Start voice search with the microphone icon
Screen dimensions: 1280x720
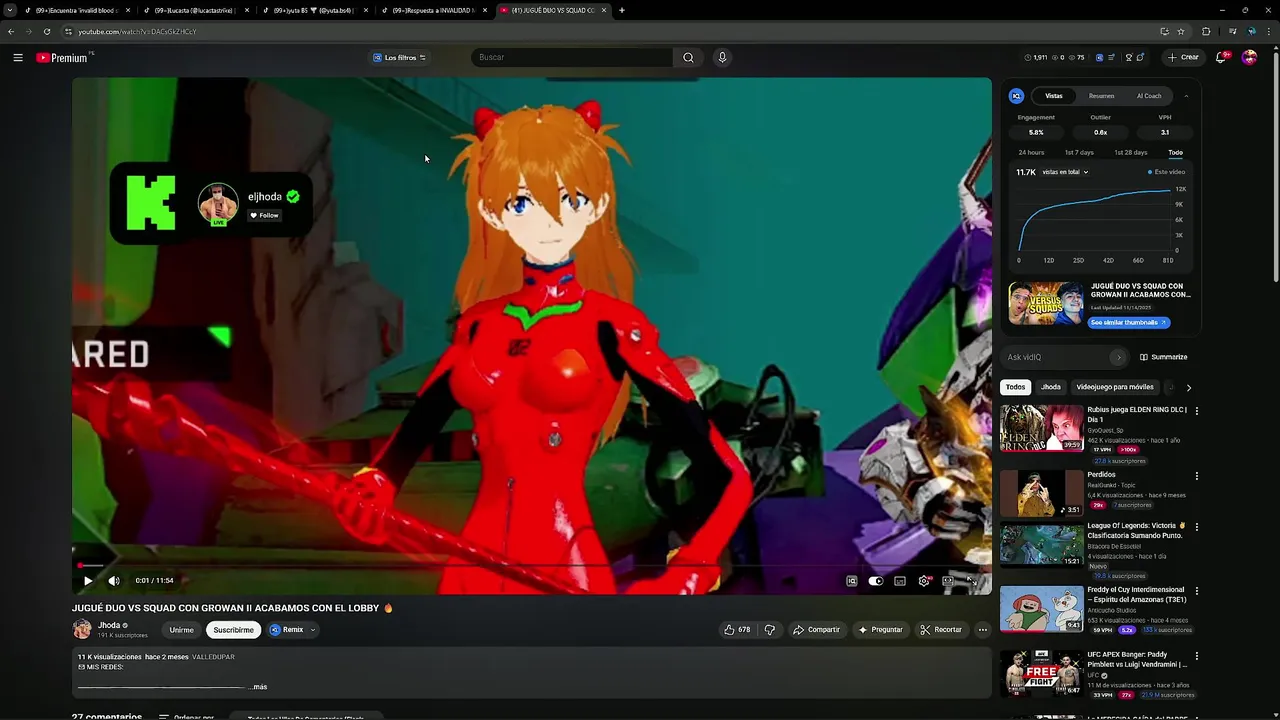[x=722, y=58]
